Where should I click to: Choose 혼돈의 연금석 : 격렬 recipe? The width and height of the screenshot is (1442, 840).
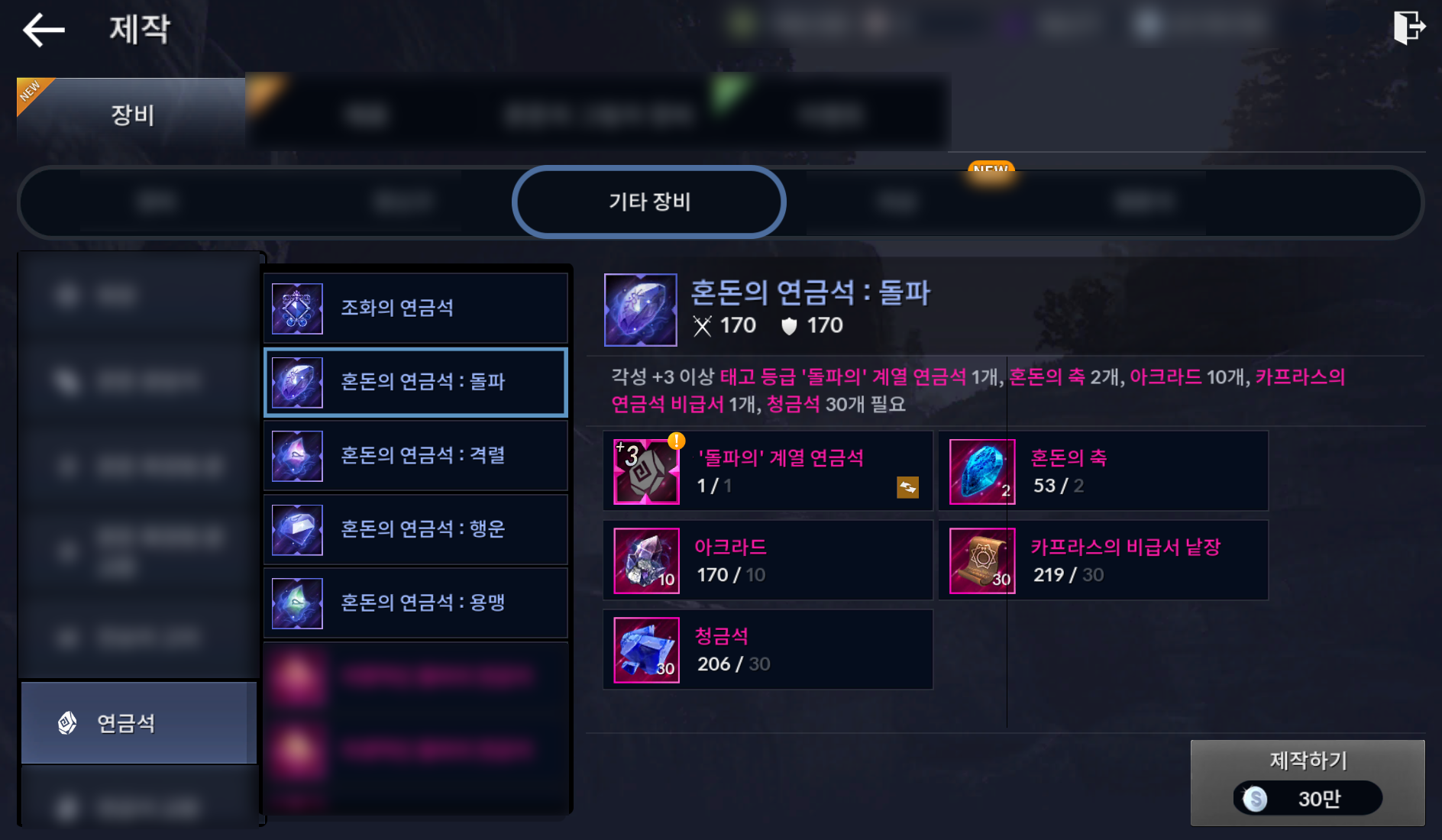point(415,455)
